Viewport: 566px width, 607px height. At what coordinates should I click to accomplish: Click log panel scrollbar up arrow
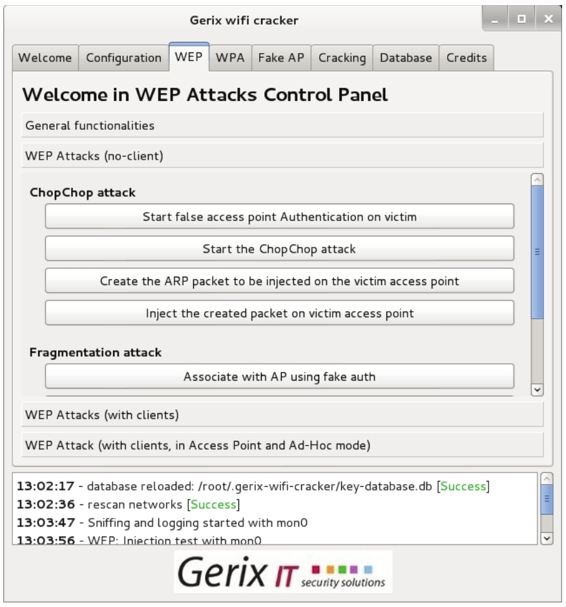point(547,479)
